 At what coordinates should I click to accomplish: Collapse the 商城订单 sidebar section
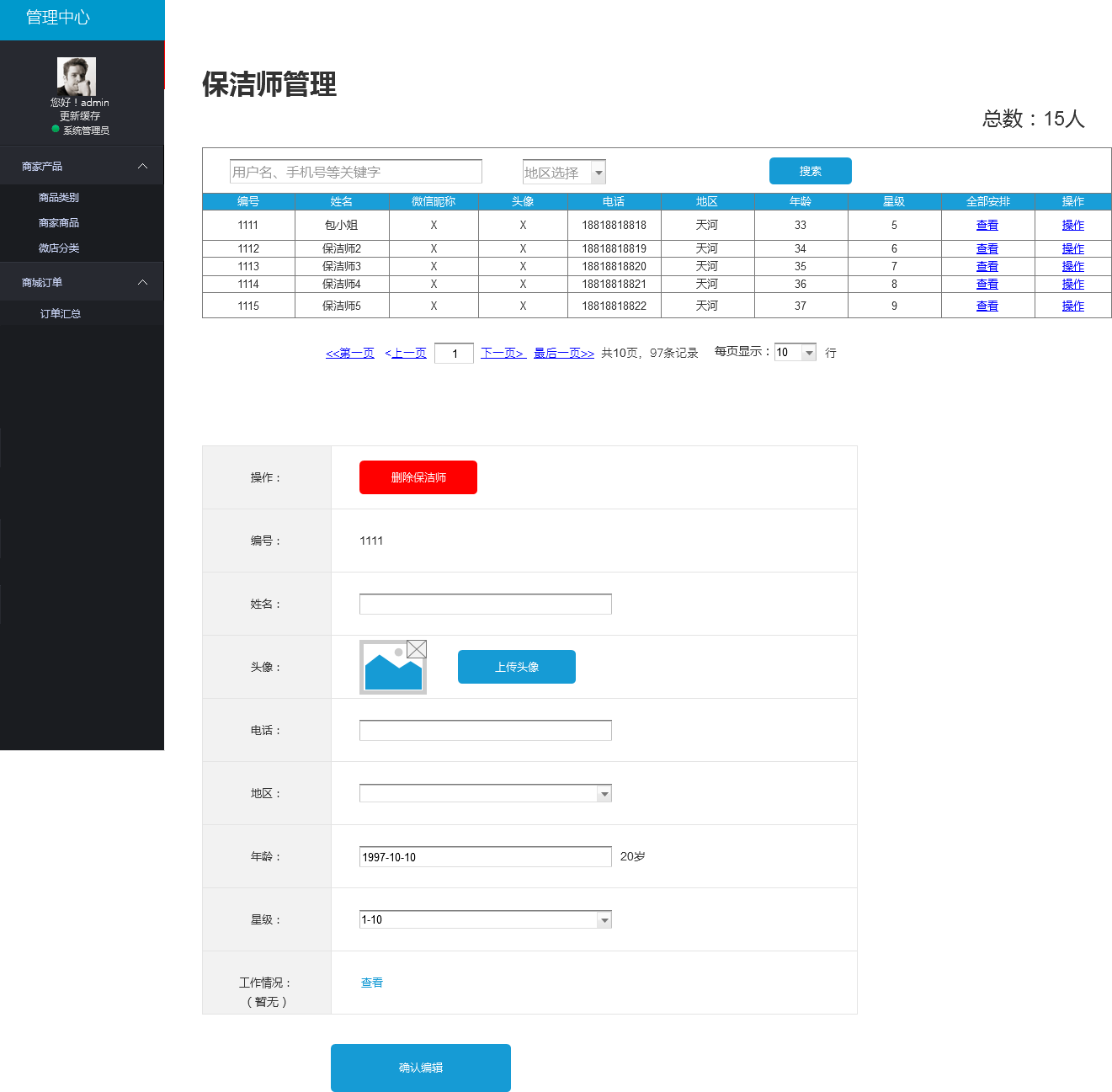(142, 283)
